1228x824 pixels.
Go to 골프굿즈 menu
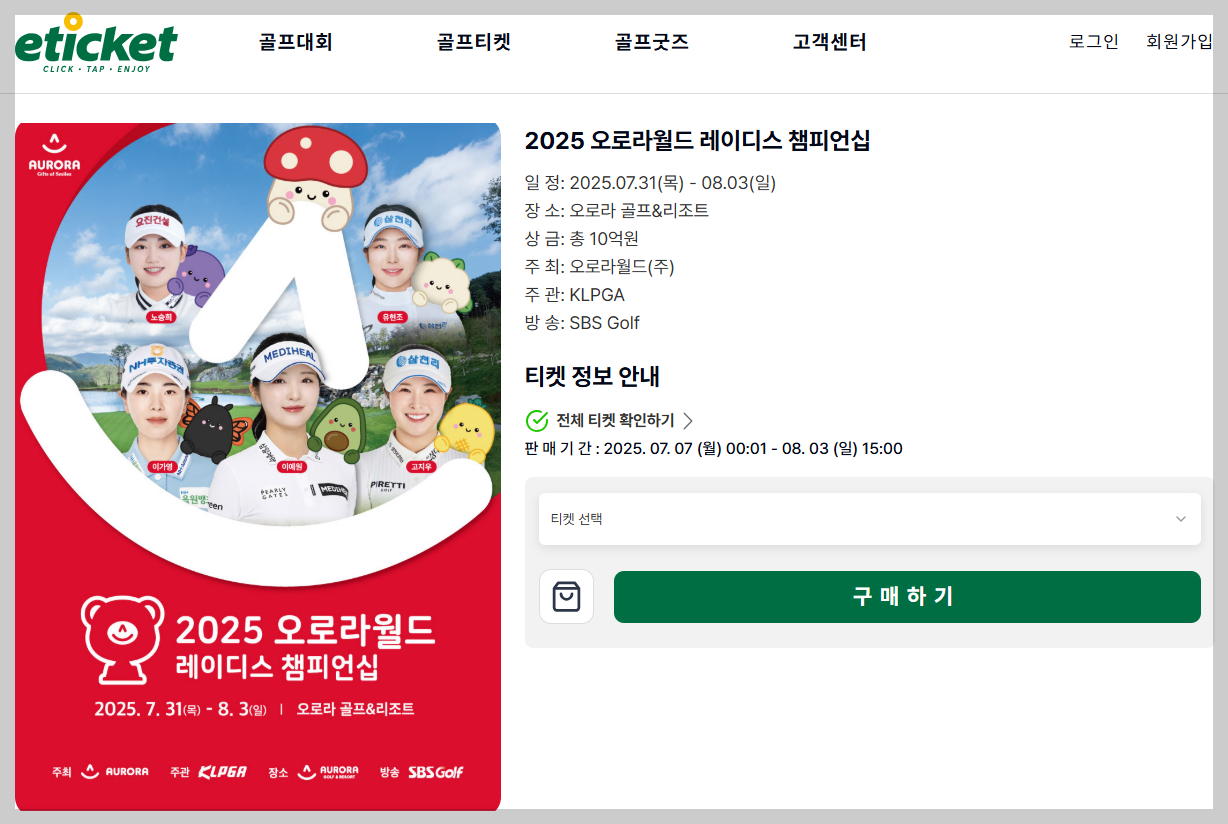tap(652, 42)
